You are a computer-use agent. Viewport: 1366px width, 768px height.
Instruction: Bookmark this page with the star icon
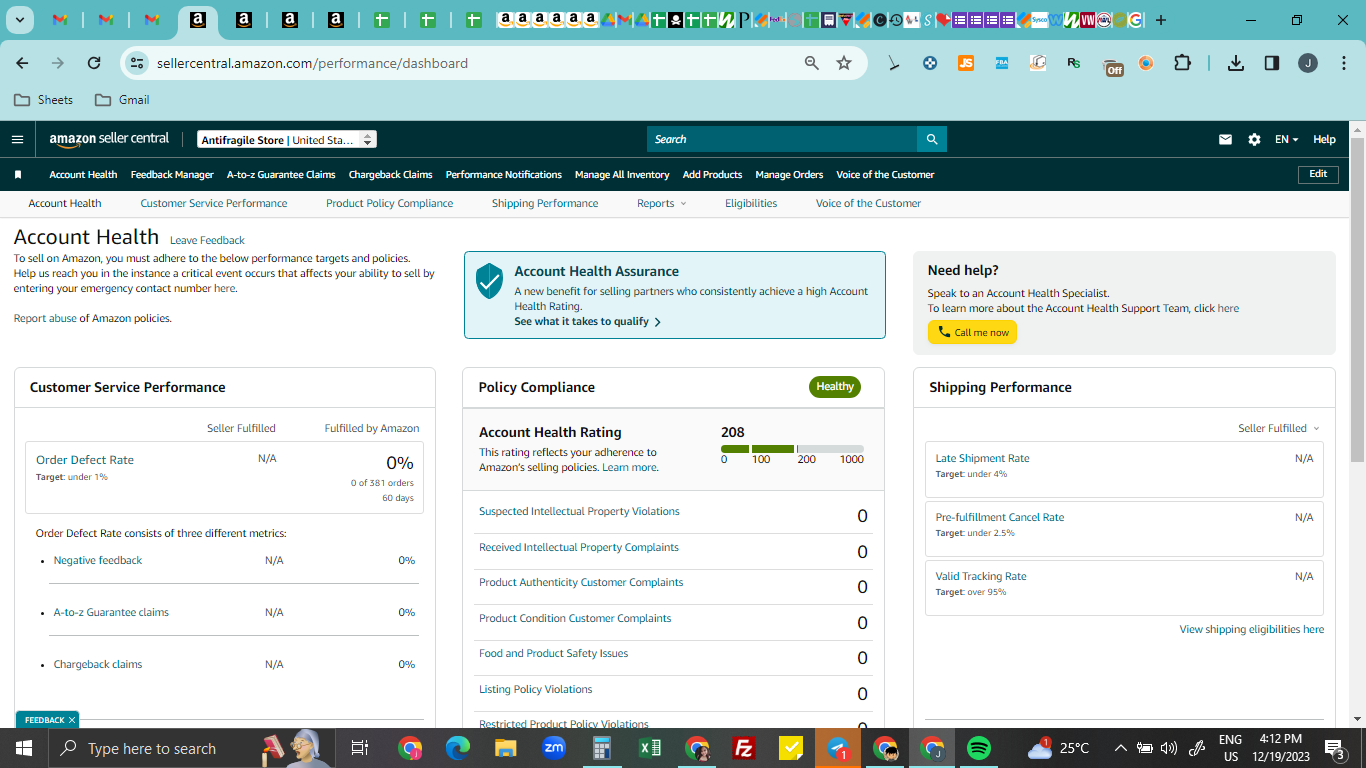click(844, 63)
